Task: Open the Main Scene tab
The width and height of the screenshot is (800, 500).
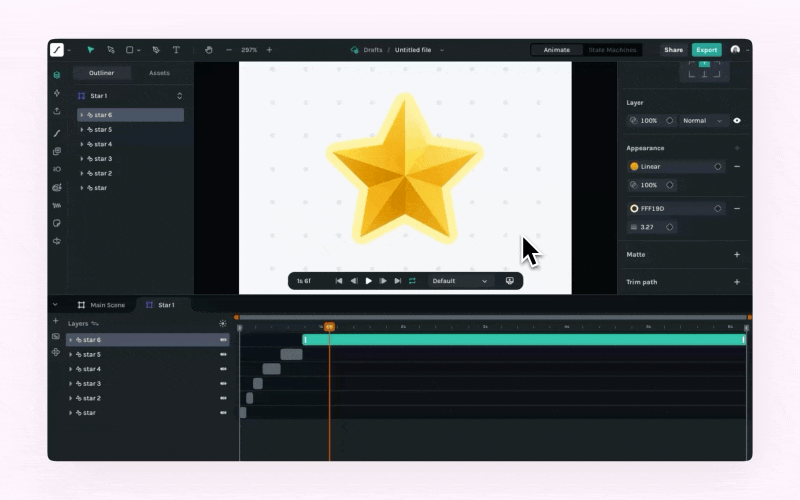Action: coord(102,305)
